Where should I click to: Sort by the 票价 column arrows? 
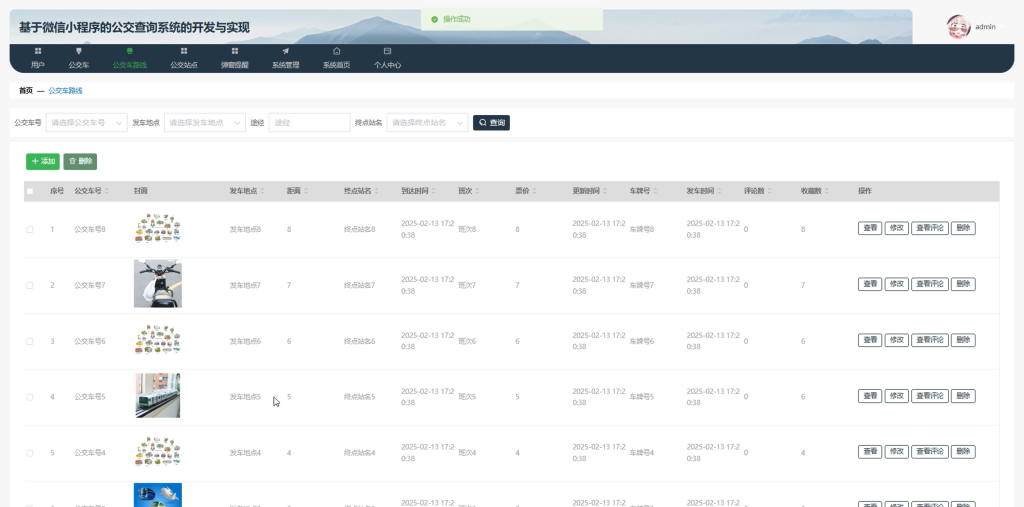click(534, 191)
